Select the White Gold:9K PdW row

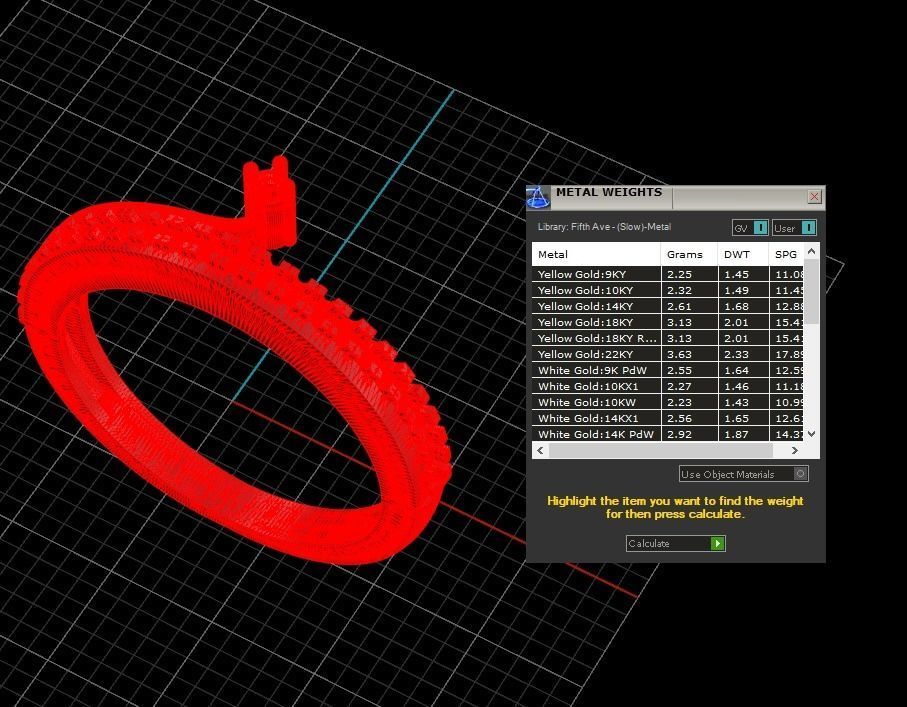pyautogui.click(x=668, y=370)
